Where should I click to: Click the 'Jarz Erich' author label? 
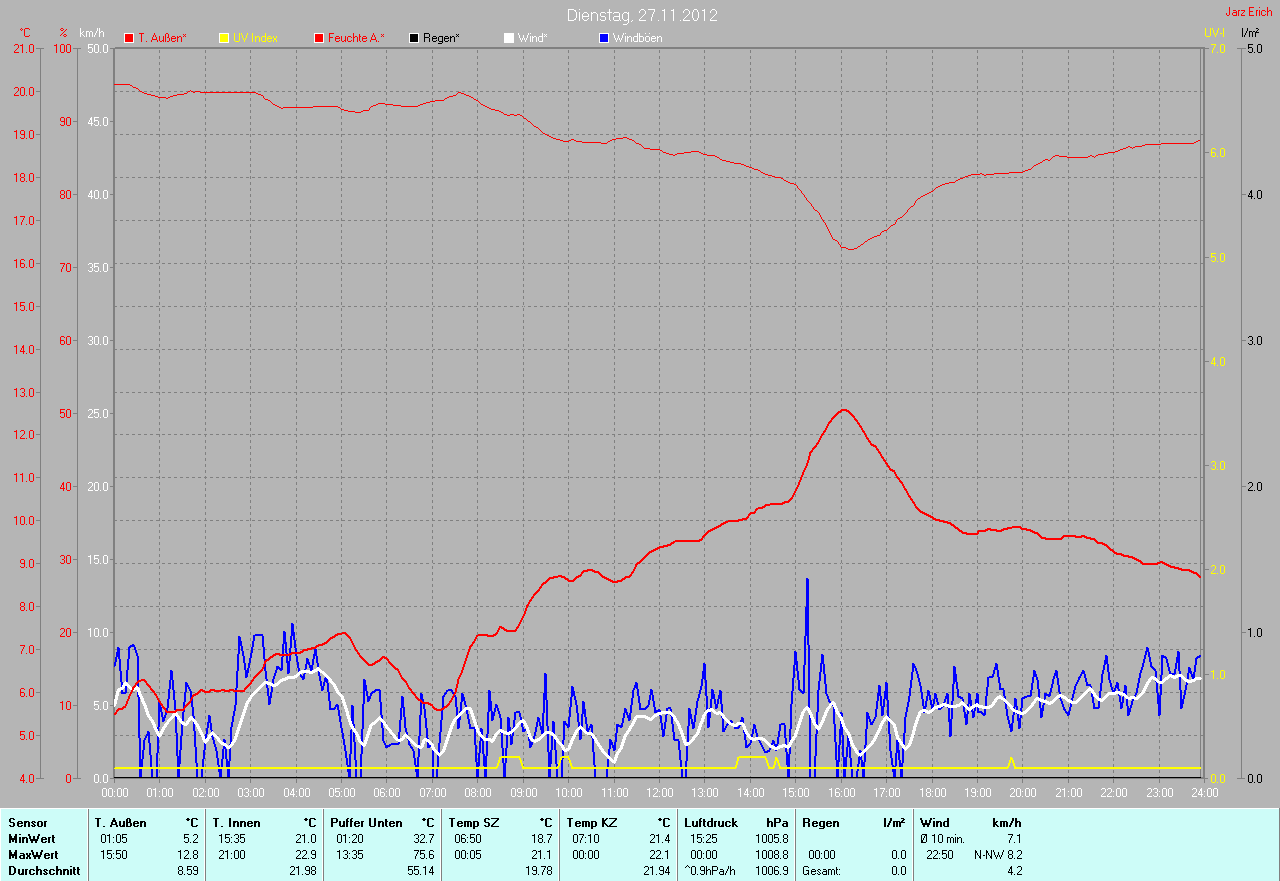click(x=1249, y=12)
